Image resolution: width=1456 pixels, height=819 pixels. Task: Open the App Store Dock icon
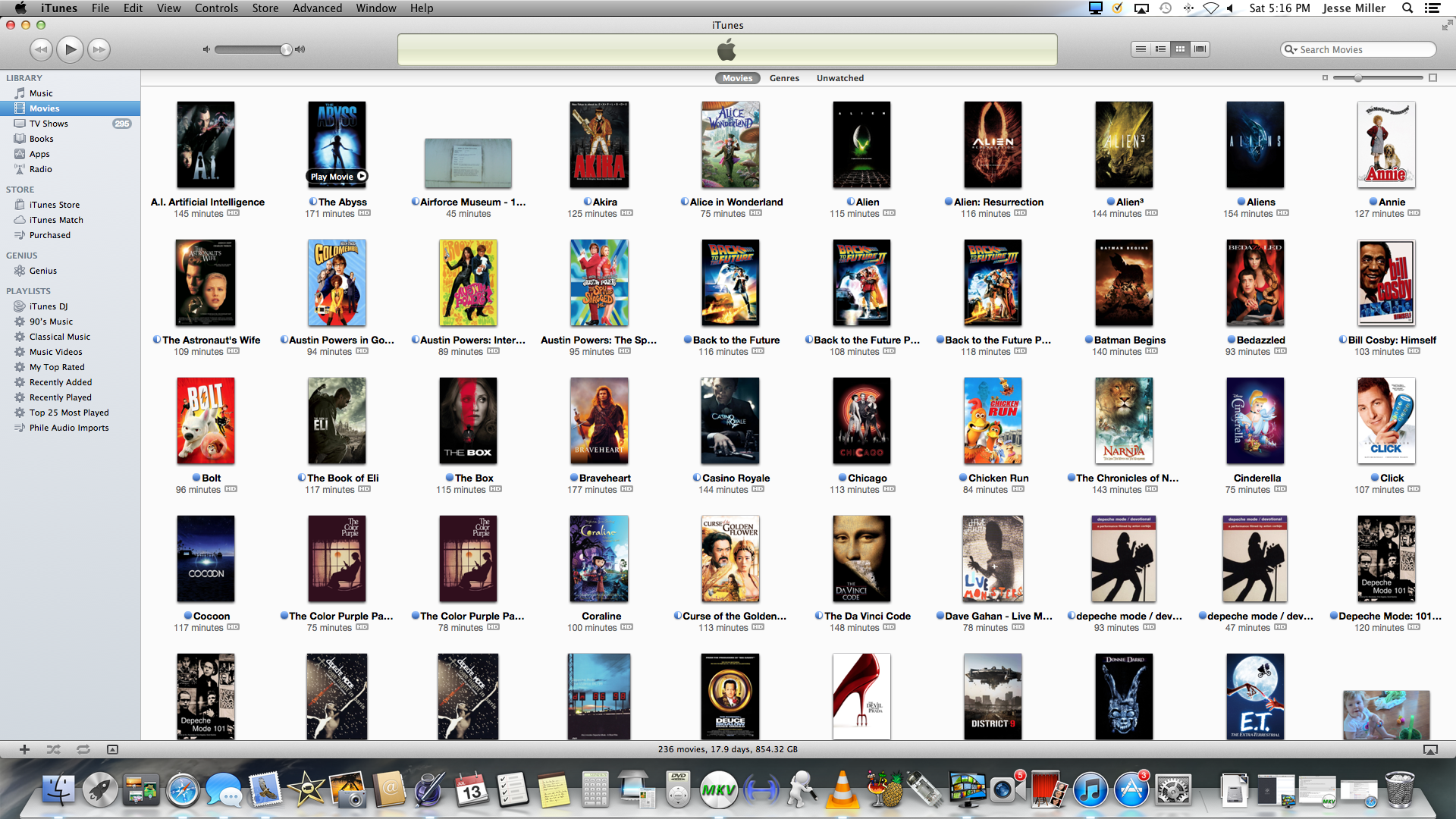click(1131, 791)
